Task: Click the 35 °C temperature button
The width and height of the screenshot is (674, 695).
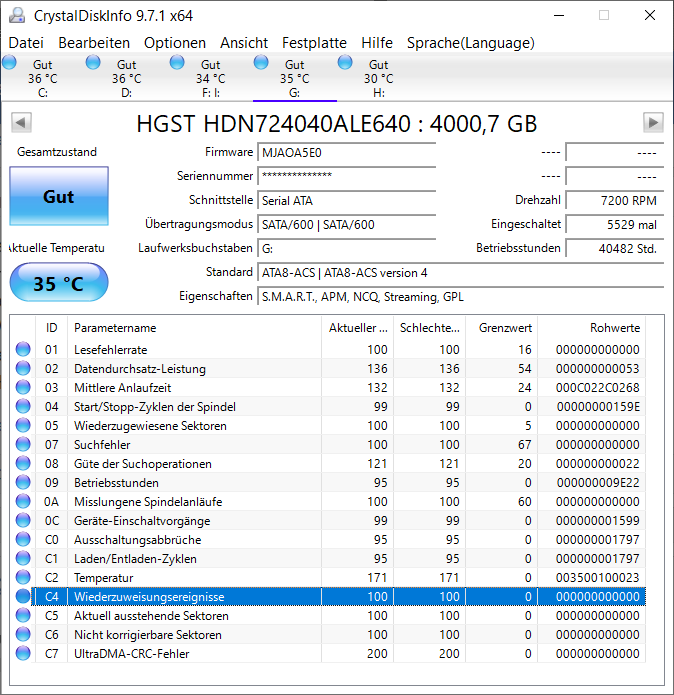Action: pos(59,283)
